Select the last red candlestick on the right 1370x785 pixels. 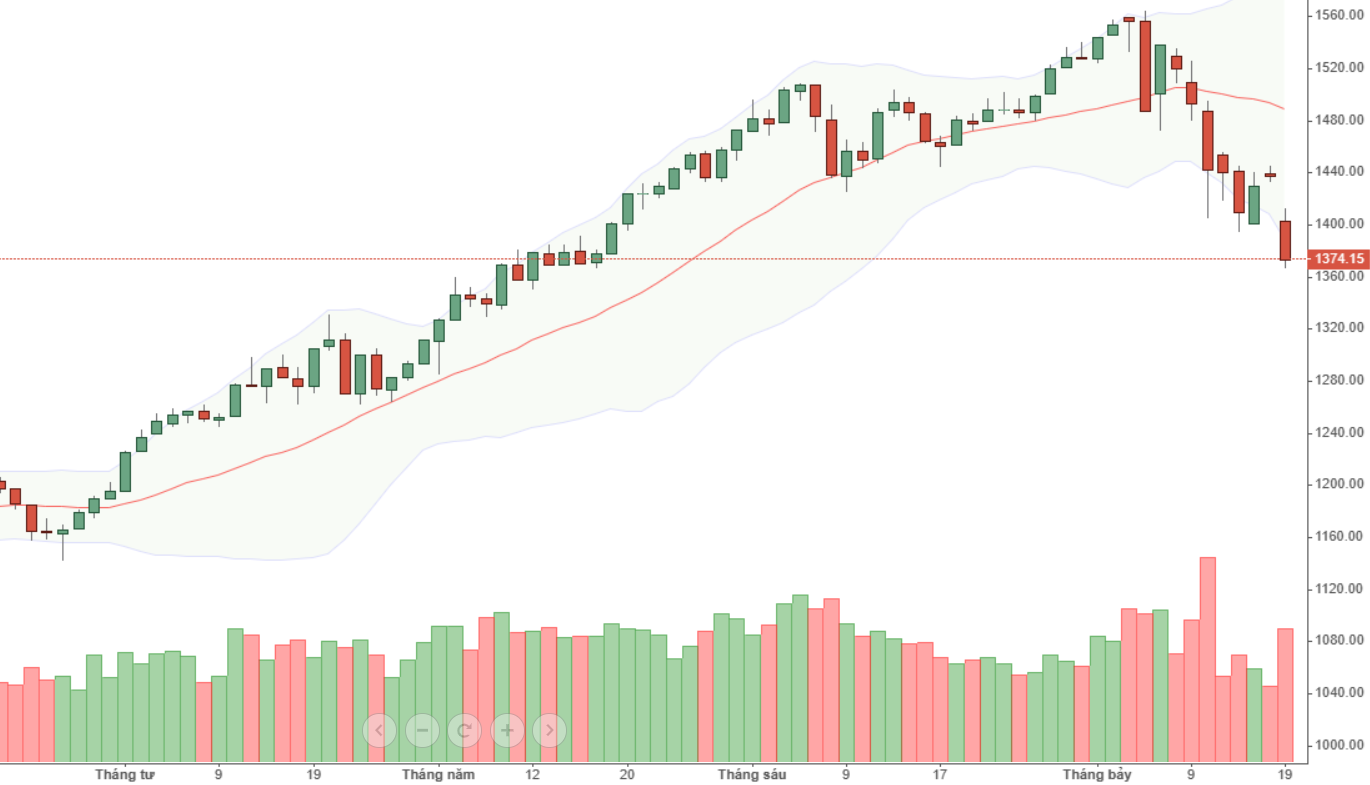[x=1285, y=241]
